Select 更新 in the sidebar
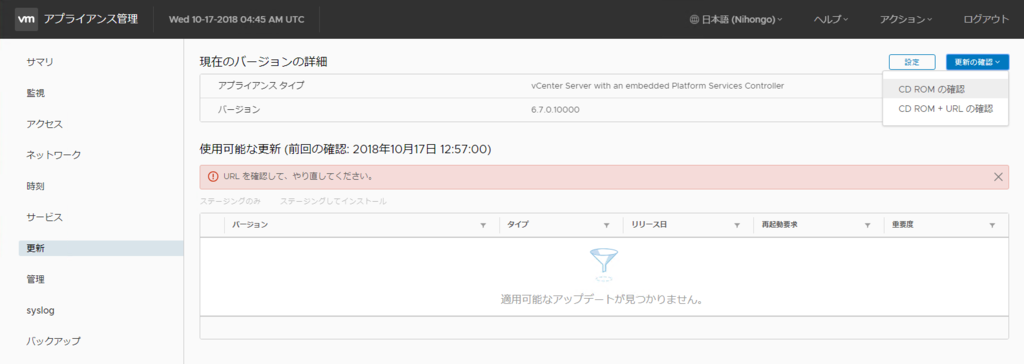The height and width of the screenshot is (364, 1024). [x=101, y=248]
